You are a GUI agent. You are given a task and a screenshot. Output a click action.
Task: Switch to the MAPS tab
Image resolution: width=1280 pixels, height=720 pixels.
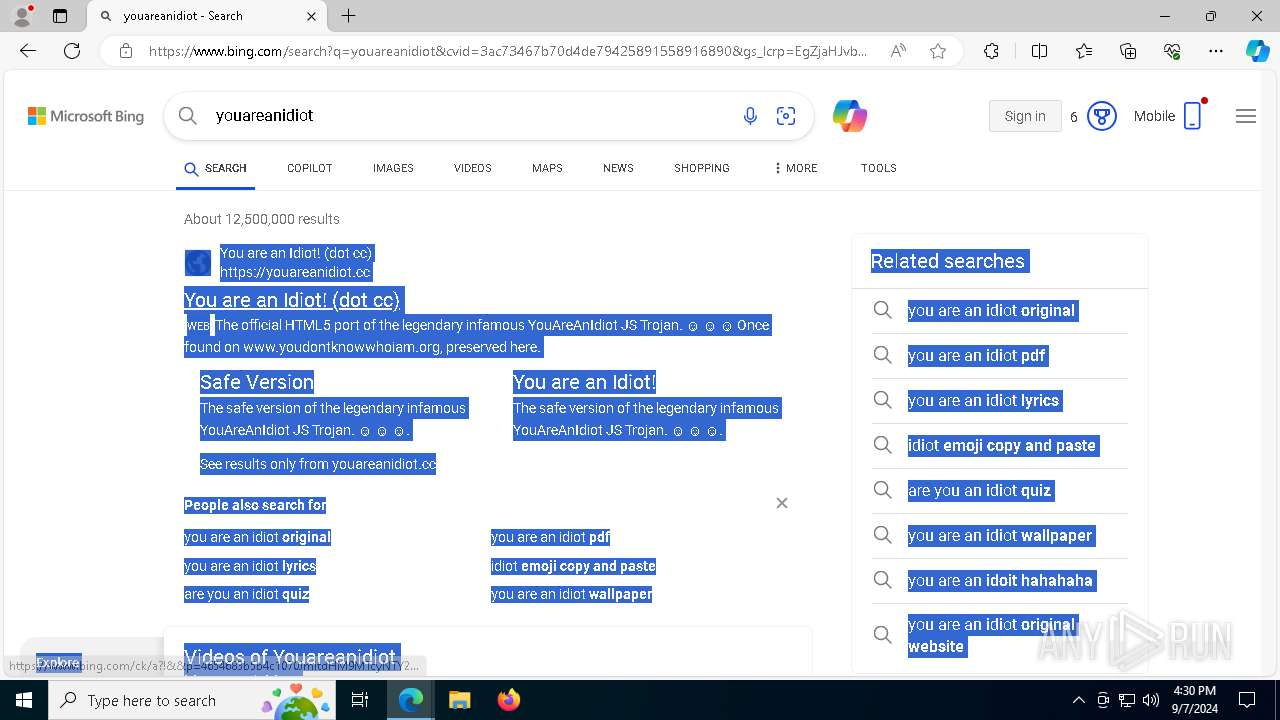(x=547, y=168)
